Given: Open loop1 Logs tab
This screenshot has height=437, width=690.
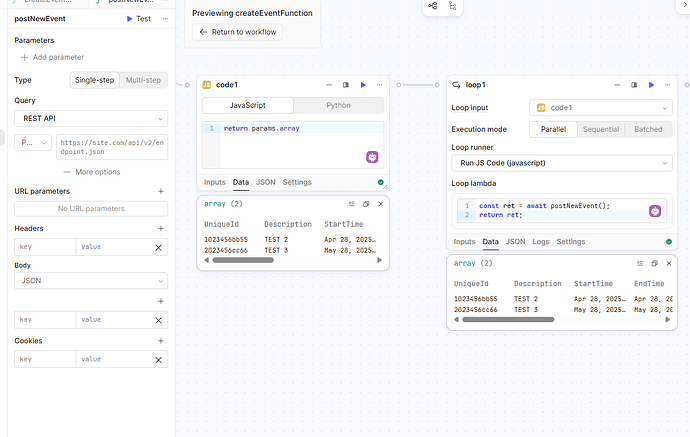Looking at the screenshot, I should click(x=541, y=242).
